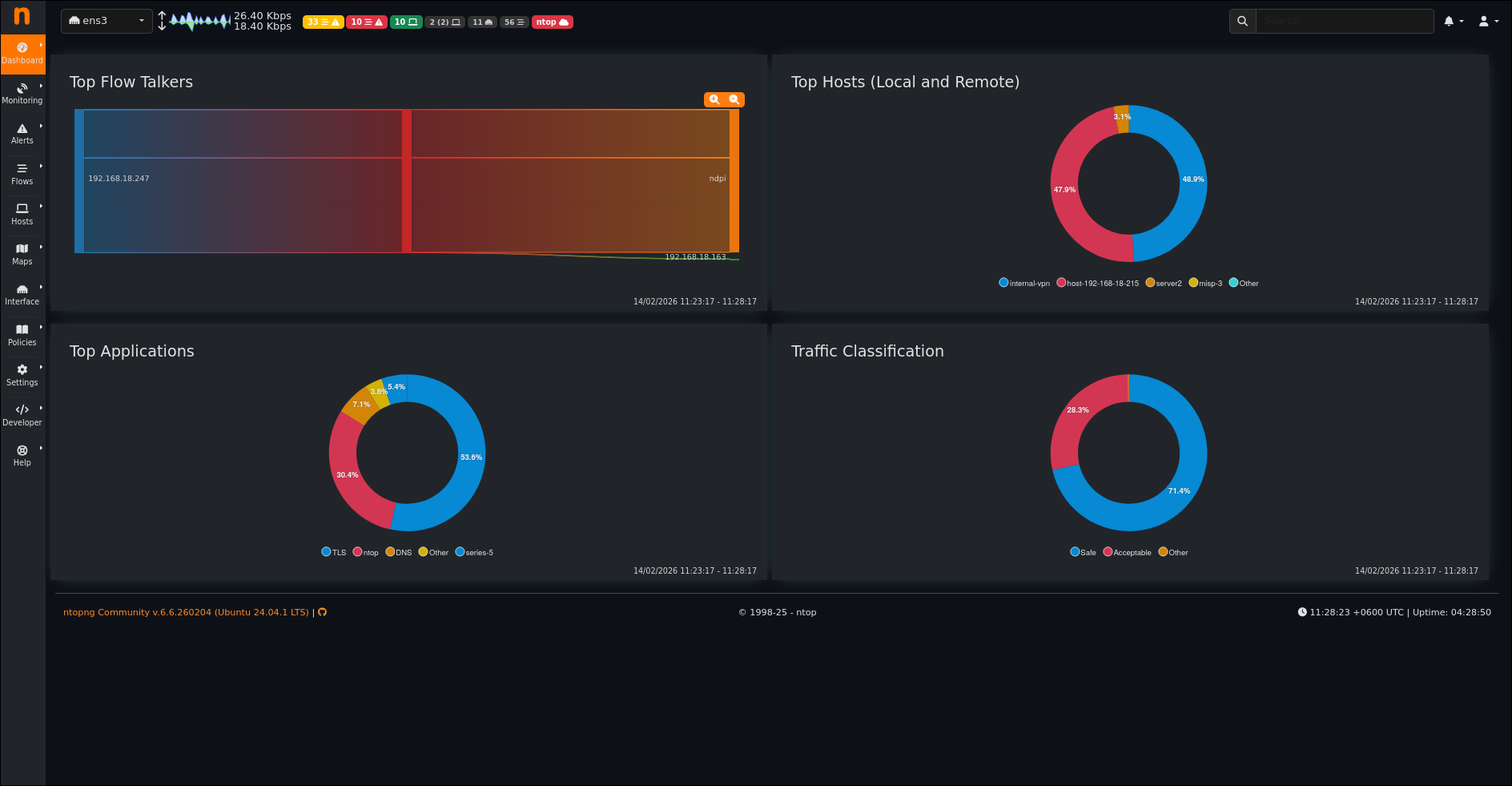Screen dimensions: 1512x786
Task: Open the notifications bell menu
Action: pyautogui.click(x=1453, y=22)
